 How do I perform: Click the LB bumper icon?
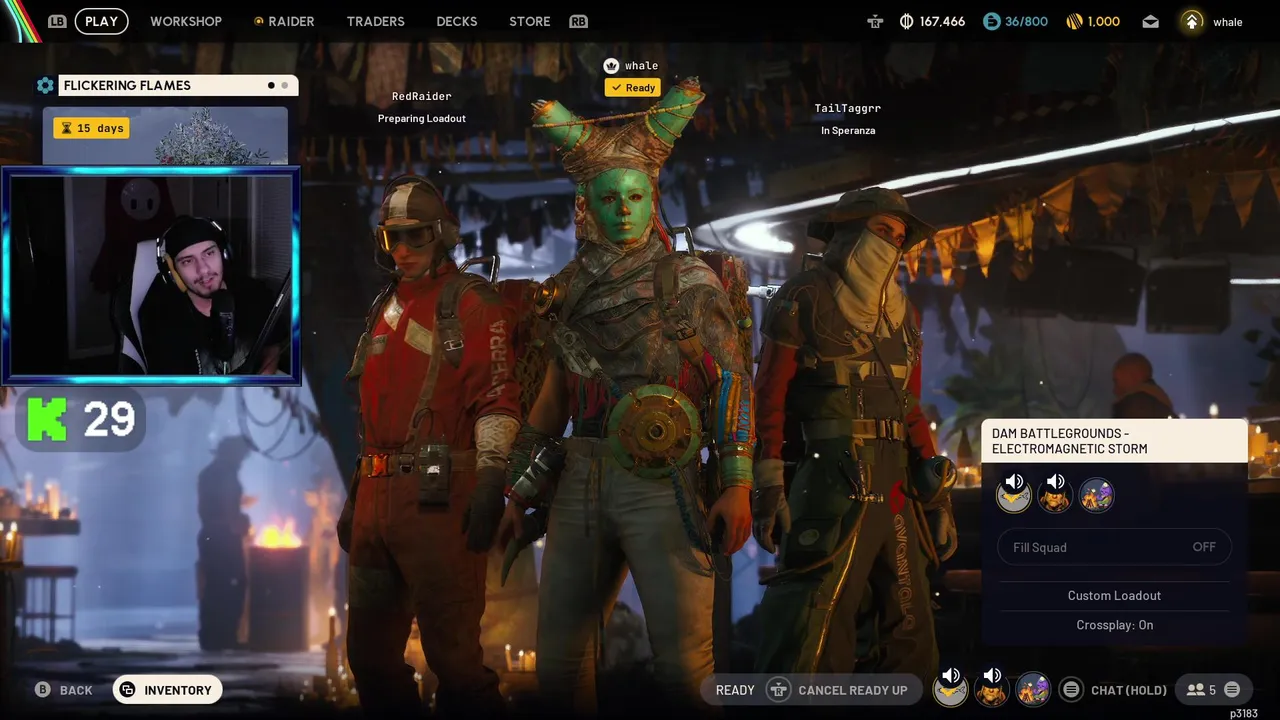point(57,21)
